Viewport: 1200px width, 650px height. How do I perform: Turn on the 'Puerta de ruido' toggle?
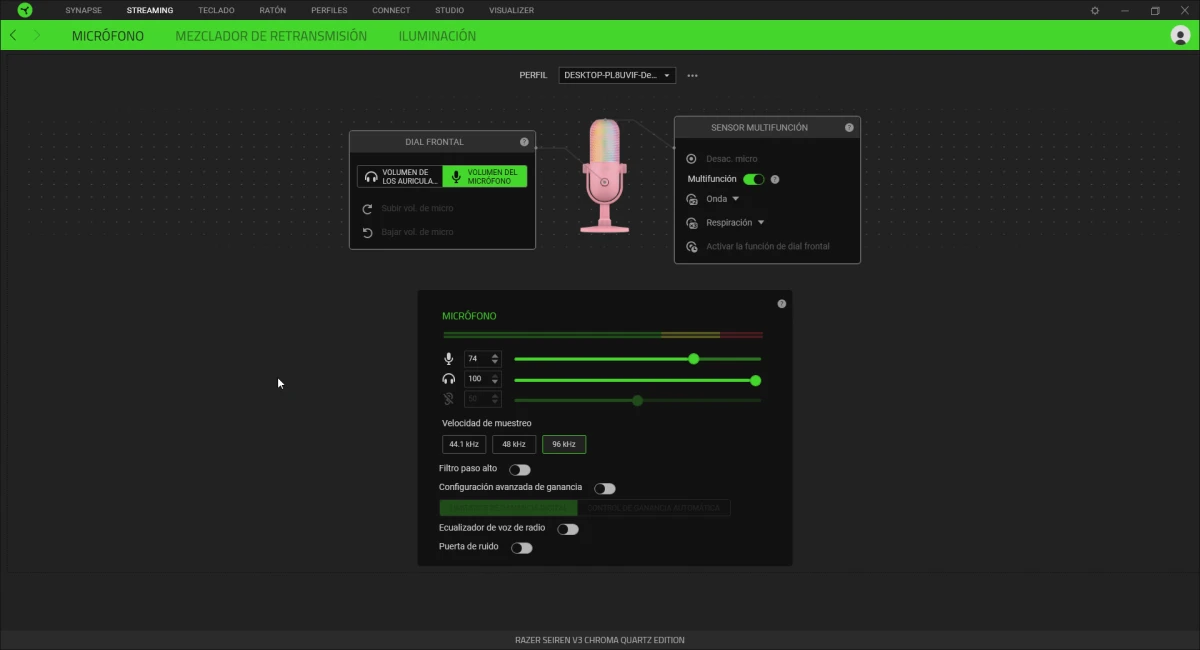click(x=521, y=547)
